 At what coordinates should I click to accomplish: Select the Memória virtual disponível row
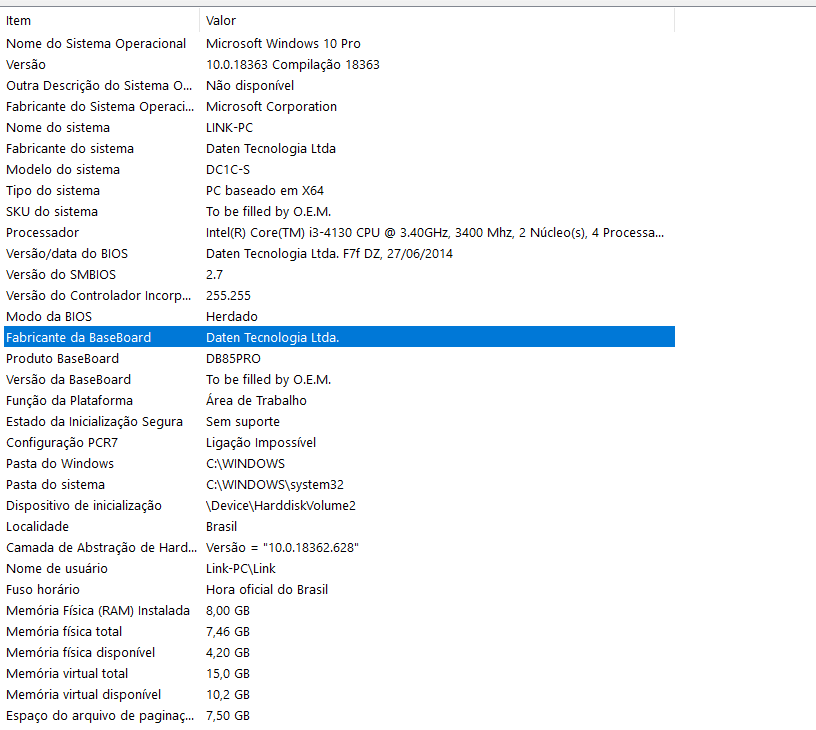click(x=339, y=695)
